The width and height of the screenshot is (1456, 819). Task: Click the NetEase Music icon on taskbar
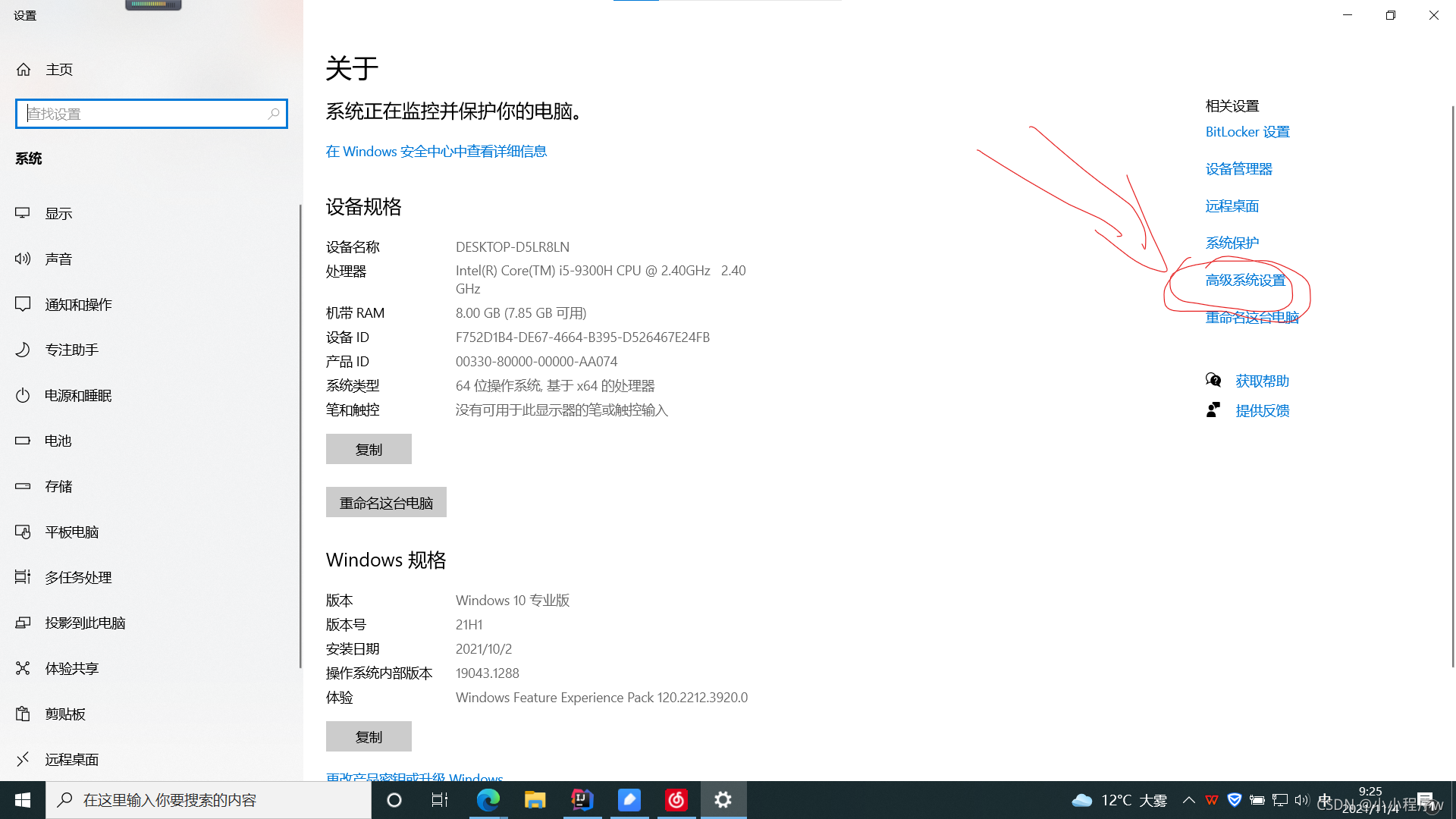point(676,800)
